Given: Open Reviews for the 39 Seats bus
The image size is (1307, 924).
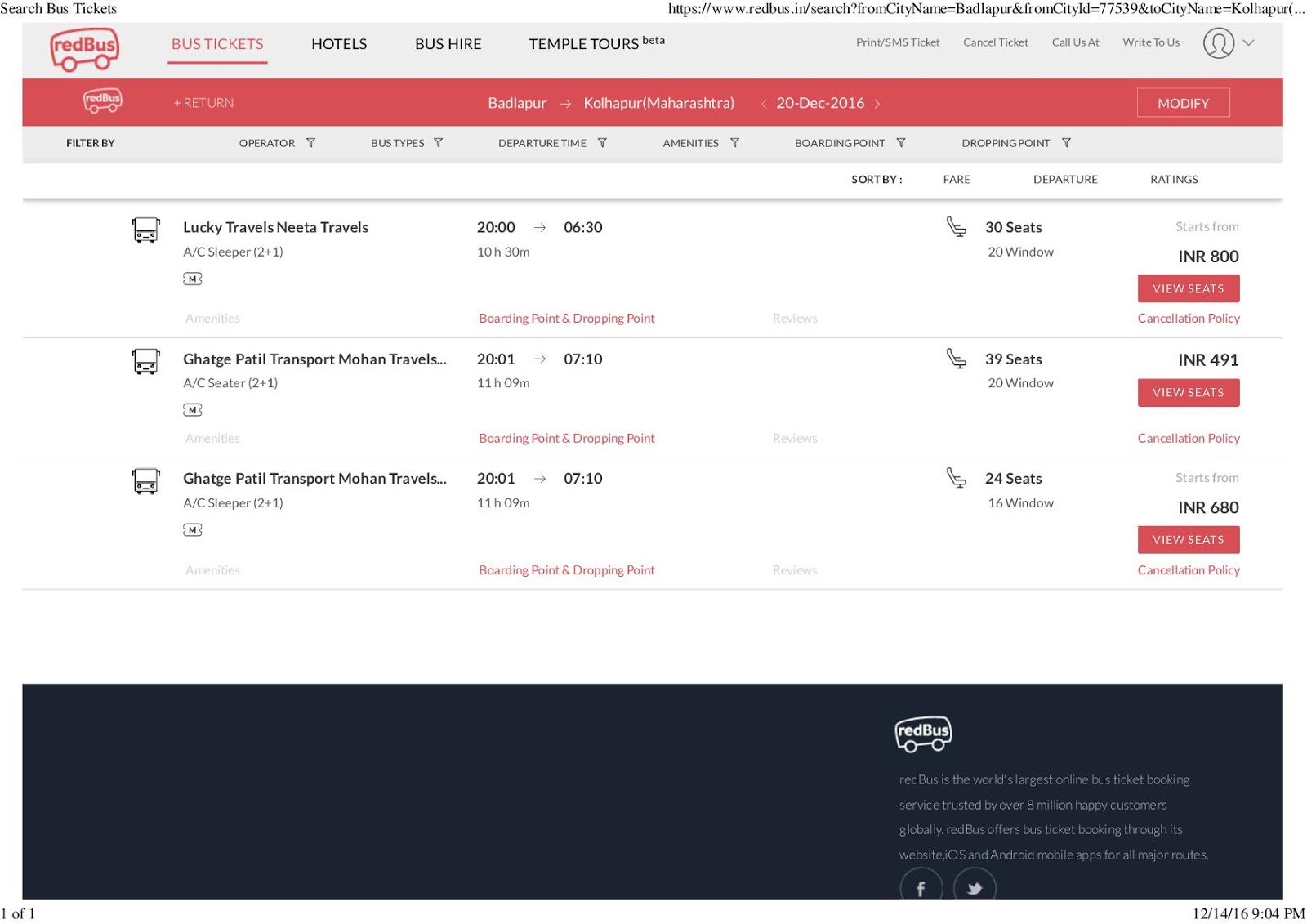Looking at the screenshot, I should pos(795,439).
